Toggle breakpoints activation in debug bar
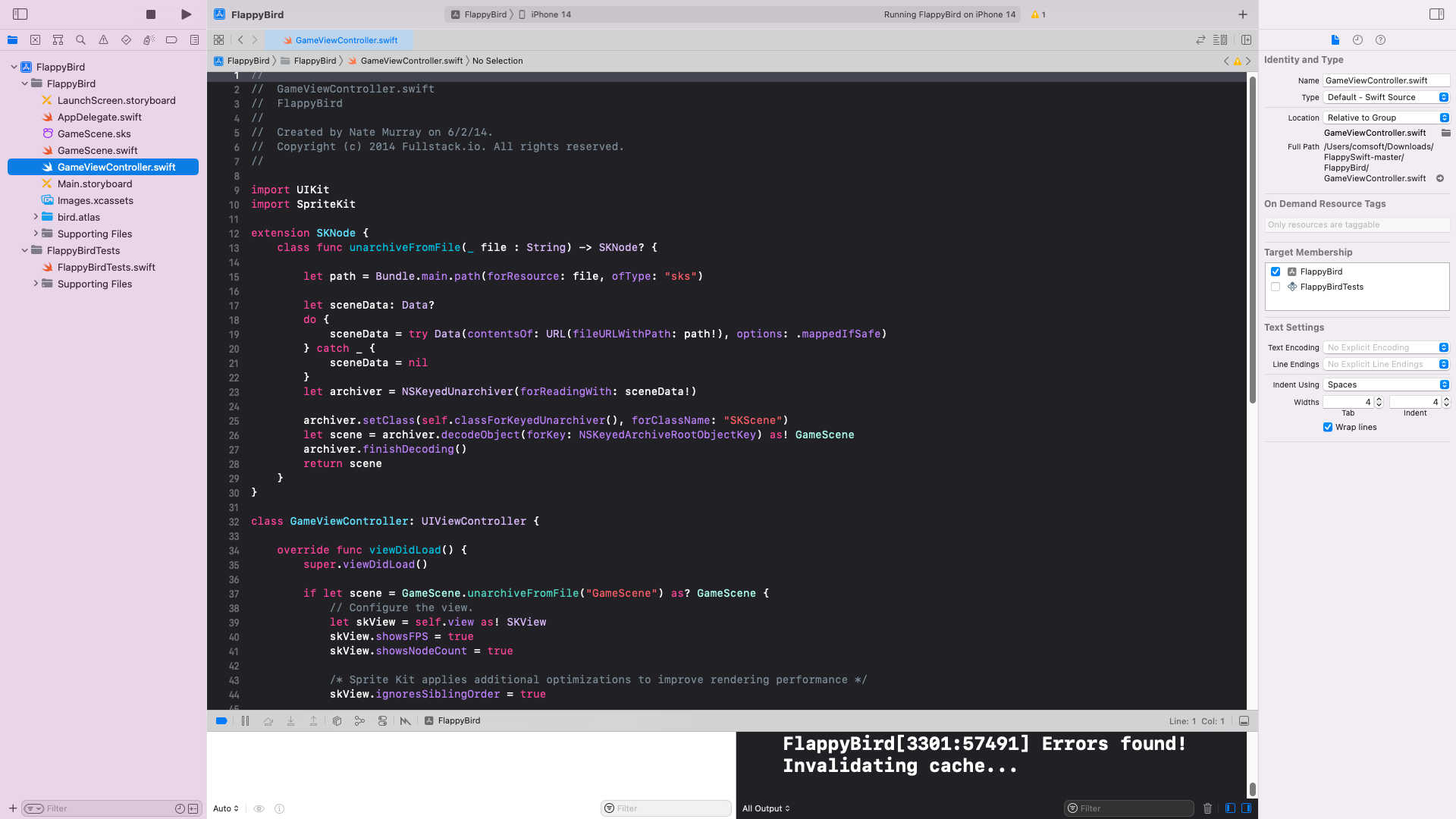 pyautogui.click(x=221, y=721)
